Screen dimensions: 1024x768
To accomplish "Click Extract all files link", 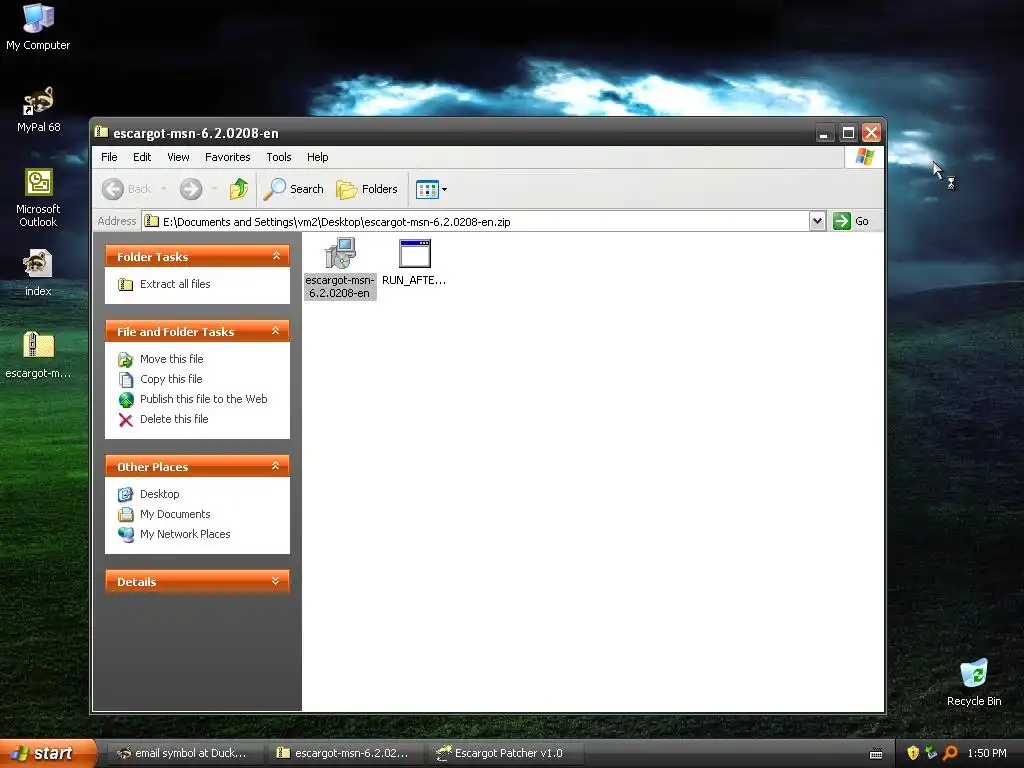I will tap(175, 284).
